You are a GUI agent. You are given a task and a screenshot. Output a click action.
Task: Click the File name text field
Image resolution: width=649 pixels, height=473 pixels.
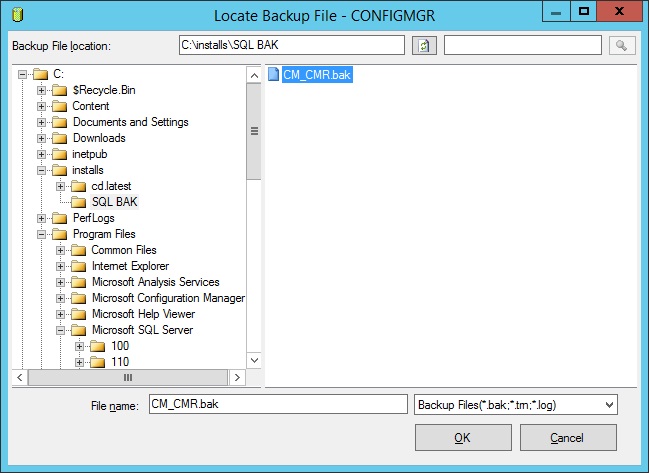pyautogui.click(x=276, y=404)
